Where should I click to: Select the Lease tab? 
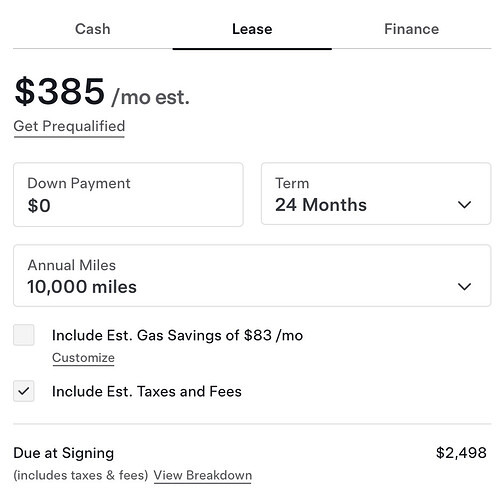[x=252, y=29]
